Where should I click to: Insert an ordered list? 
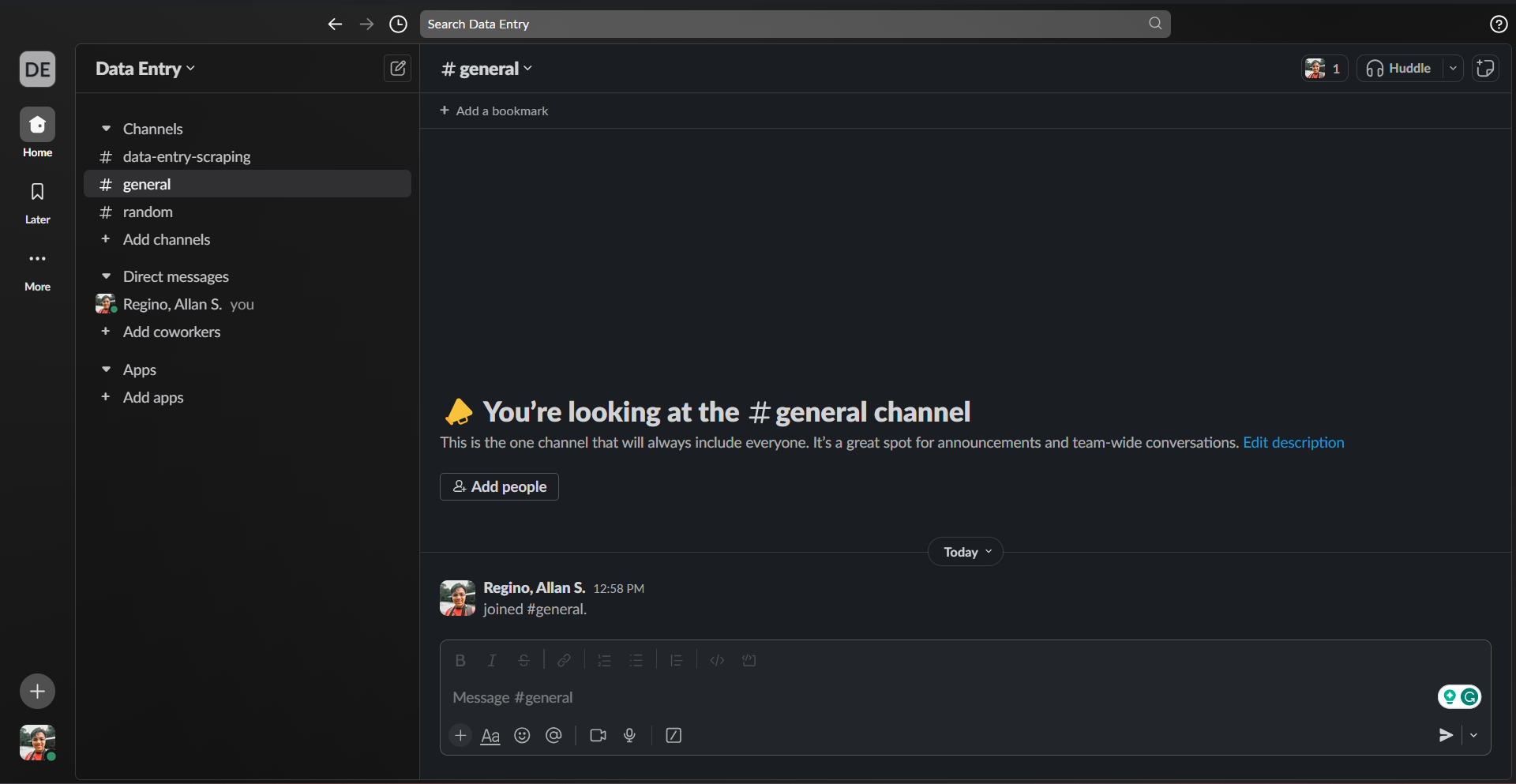coord(604,661)
